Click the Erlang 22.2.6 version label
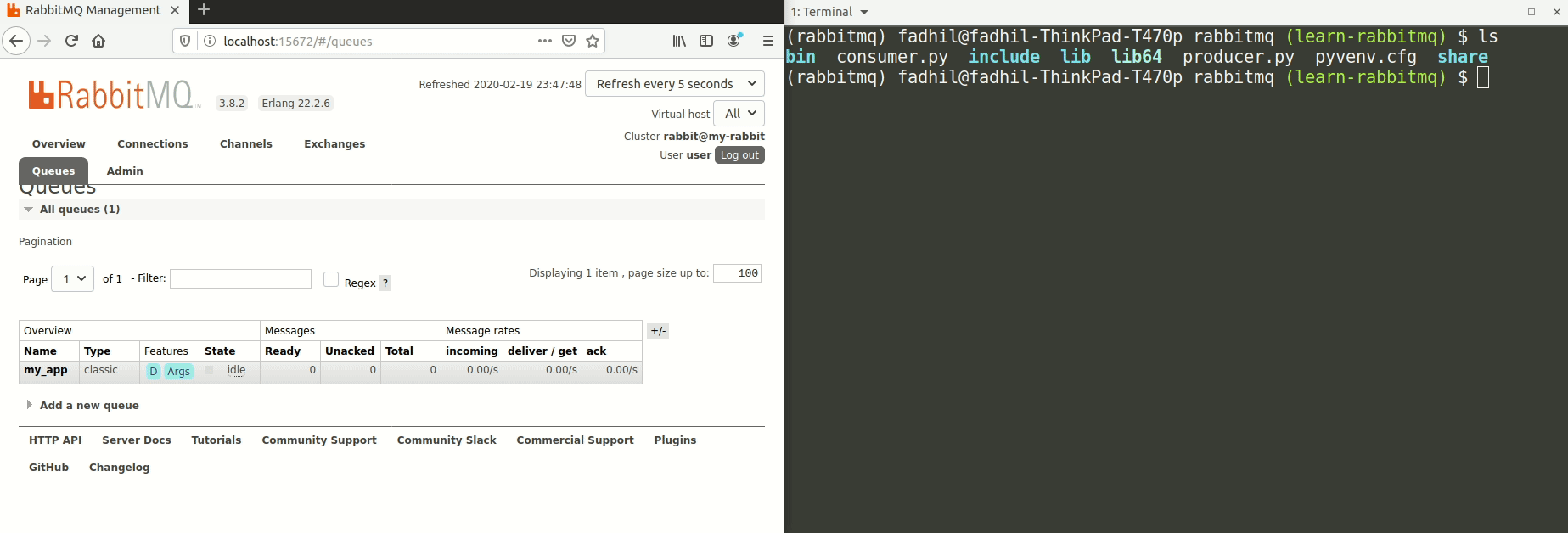 [x=295, y=104]
